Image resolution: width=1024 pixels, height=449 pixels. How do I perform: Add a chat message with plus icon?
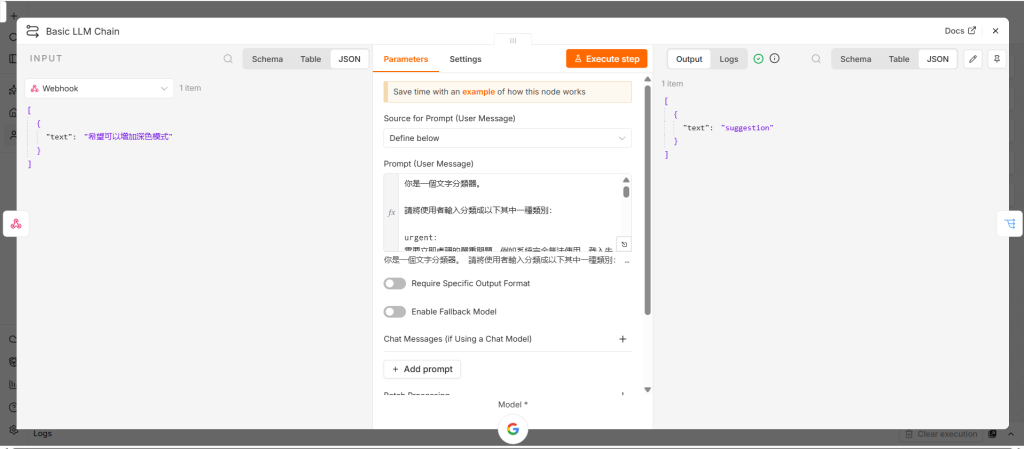pyautogui.click(x=622, y=339)
